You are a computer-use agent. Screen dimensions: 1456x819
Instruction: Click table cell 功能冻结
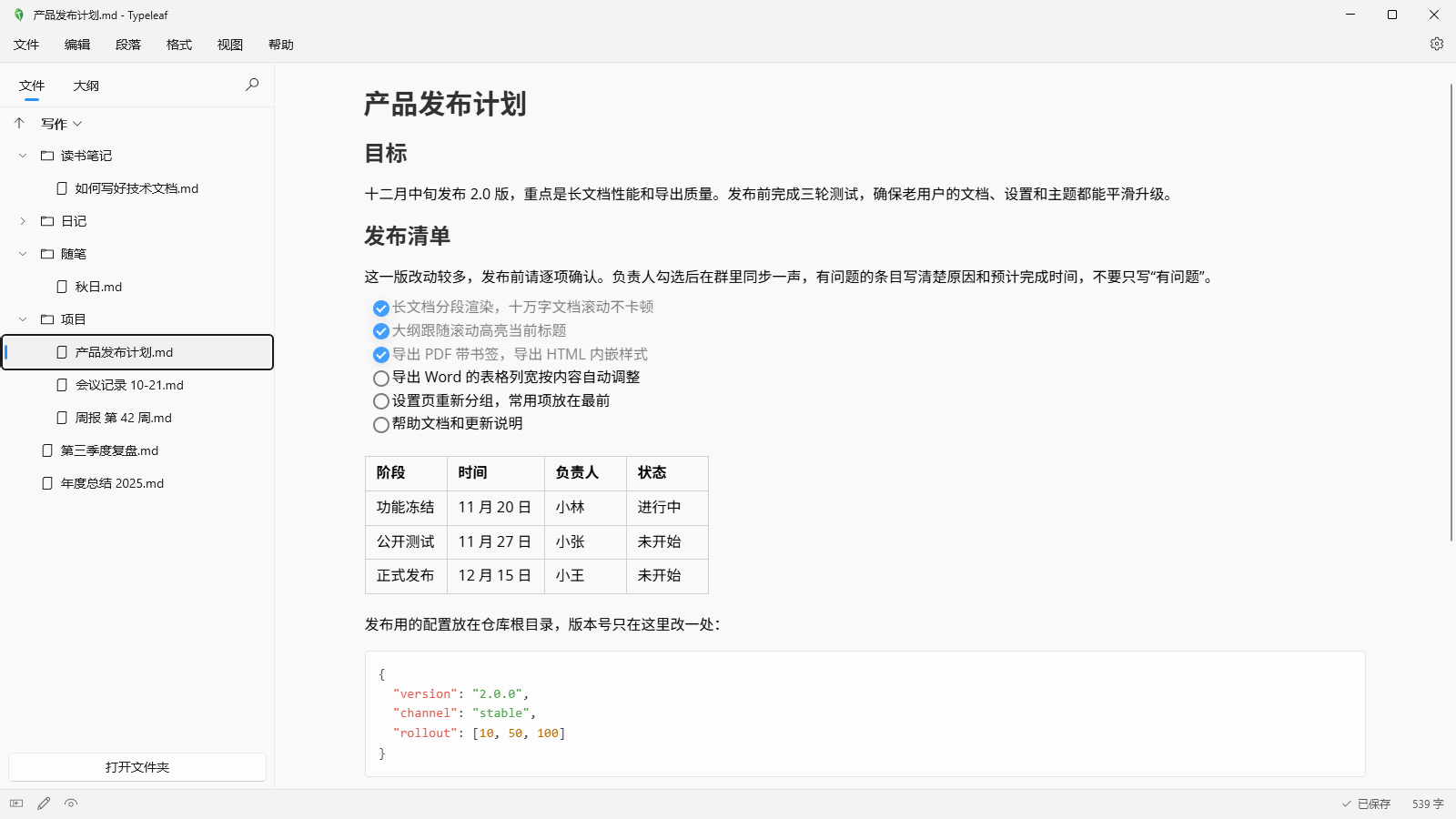406,507
